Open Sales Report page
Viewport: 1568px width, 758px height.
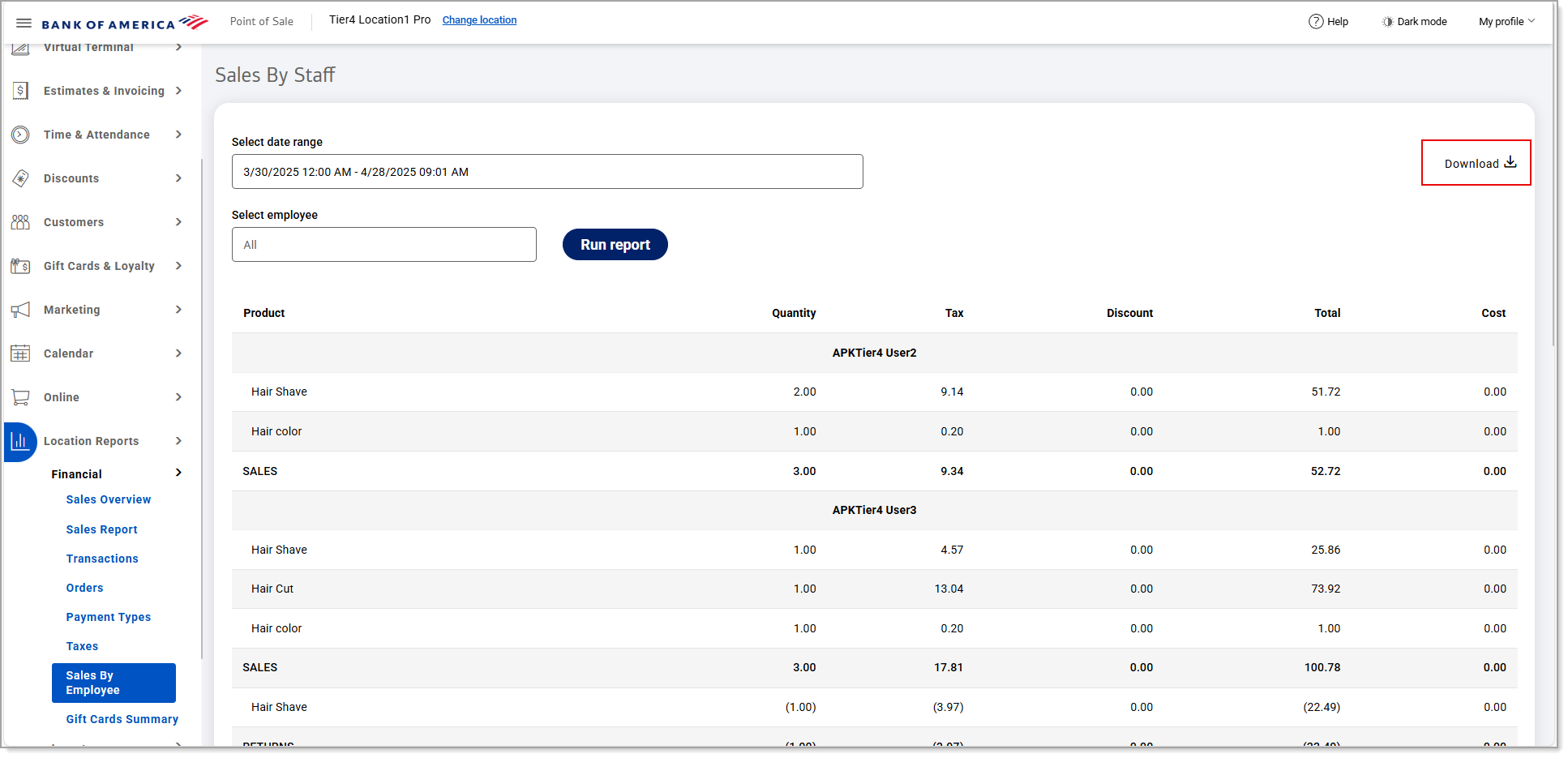coord(102,529)
